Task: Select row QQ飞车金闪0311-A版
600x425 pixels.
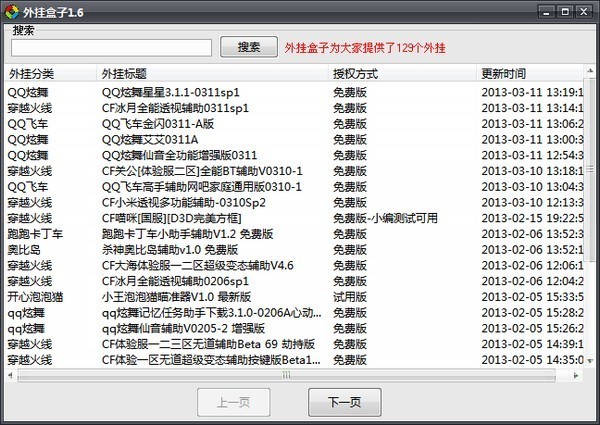Action: (295, 124)
